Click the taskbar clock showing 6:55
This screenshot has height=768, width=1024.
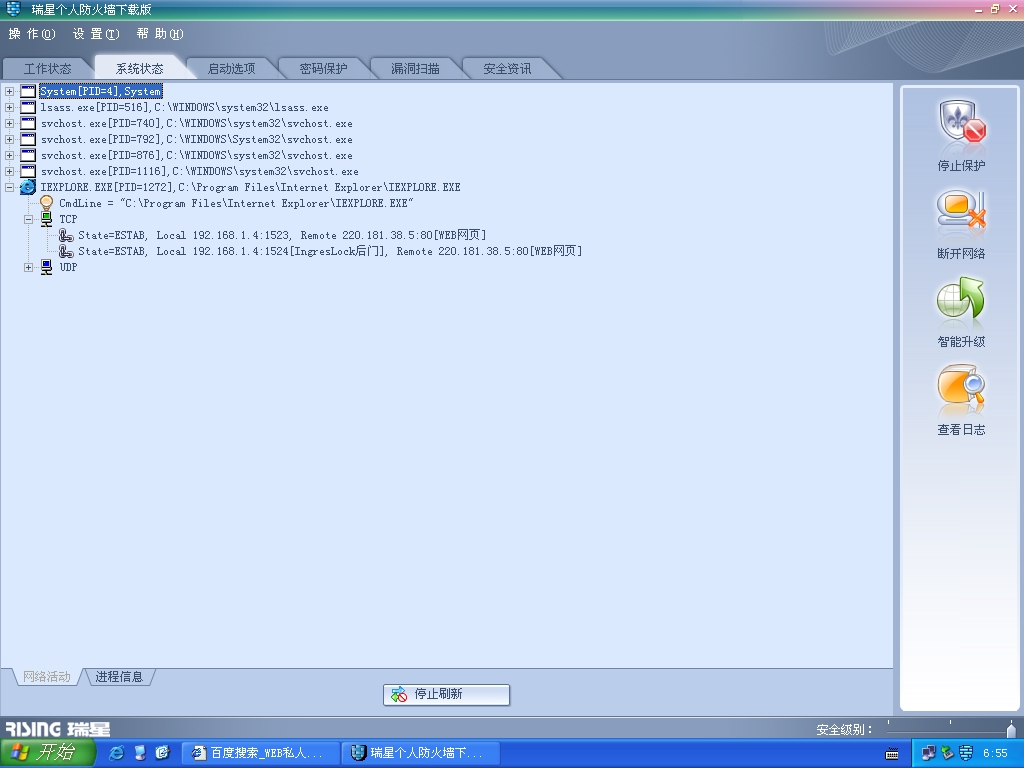click(x=995, y=753)
